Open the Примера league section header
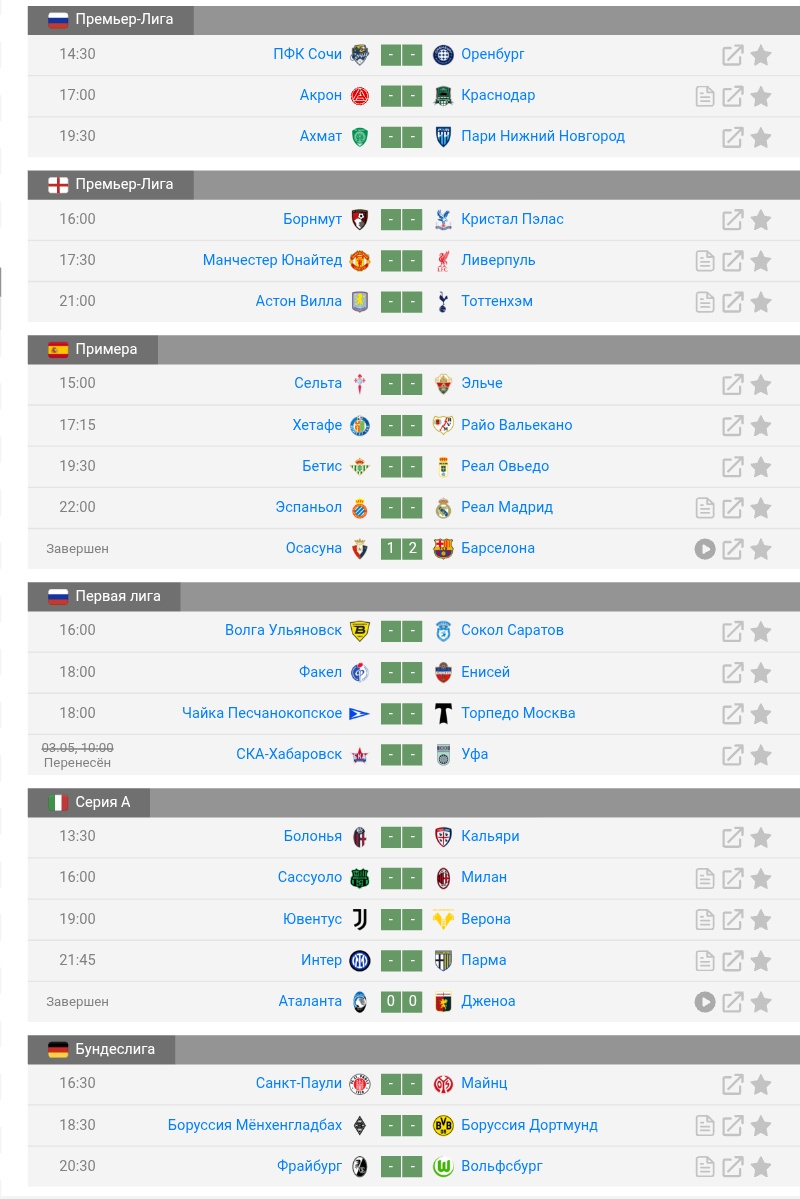This screenshot has height=1199, width=800. pyautogui.click(x=93, y=349)
